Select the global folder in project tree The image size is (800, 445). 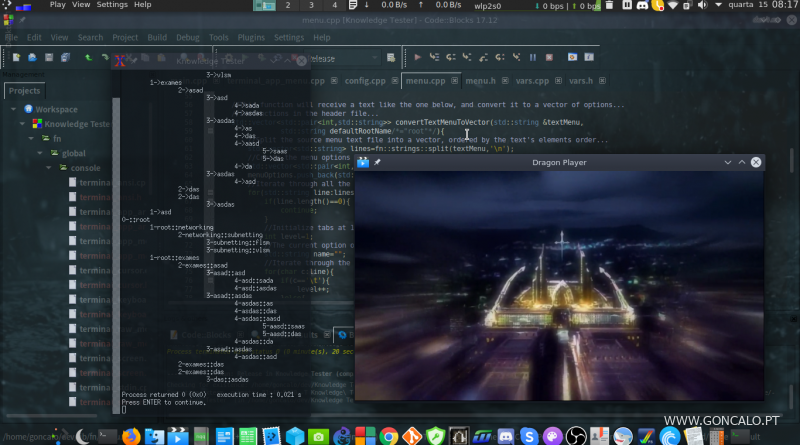pyautogui.click(x=73, y=153)
